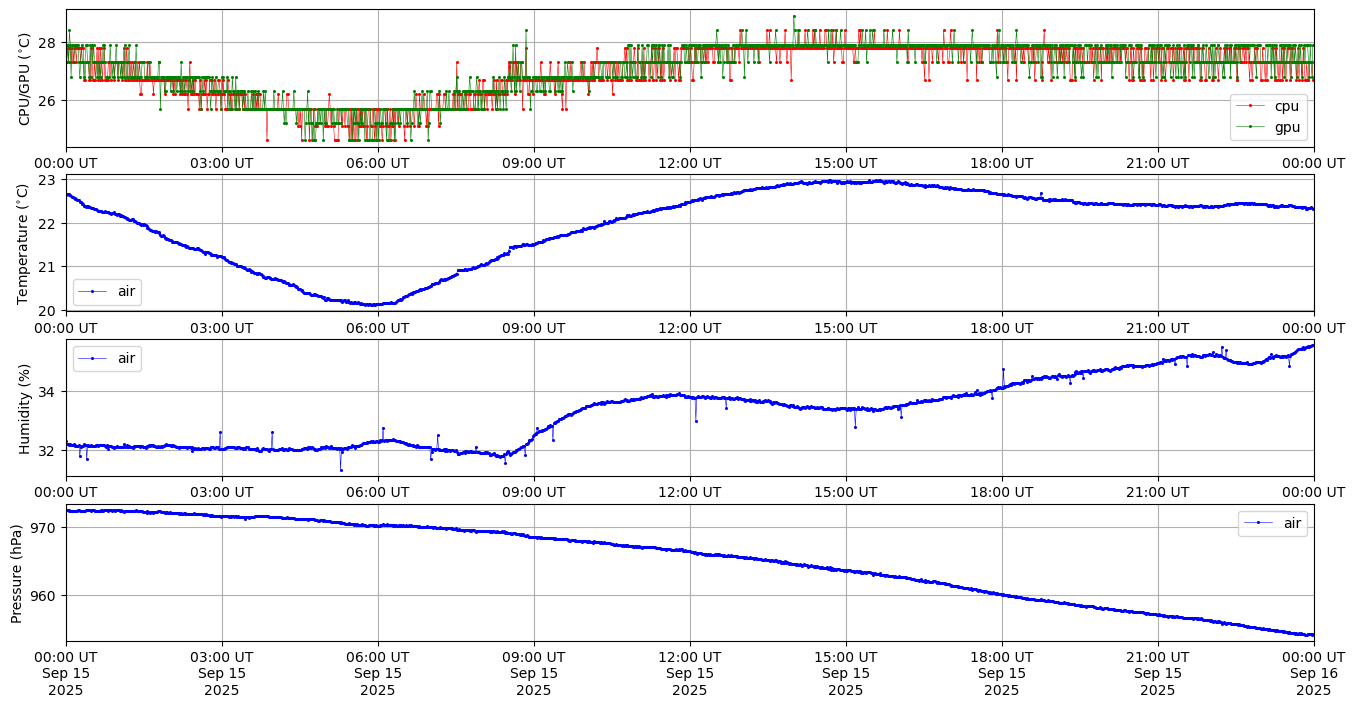Click '06:00 UT Sep 15 2025' bottom tick label

point(378,674)
